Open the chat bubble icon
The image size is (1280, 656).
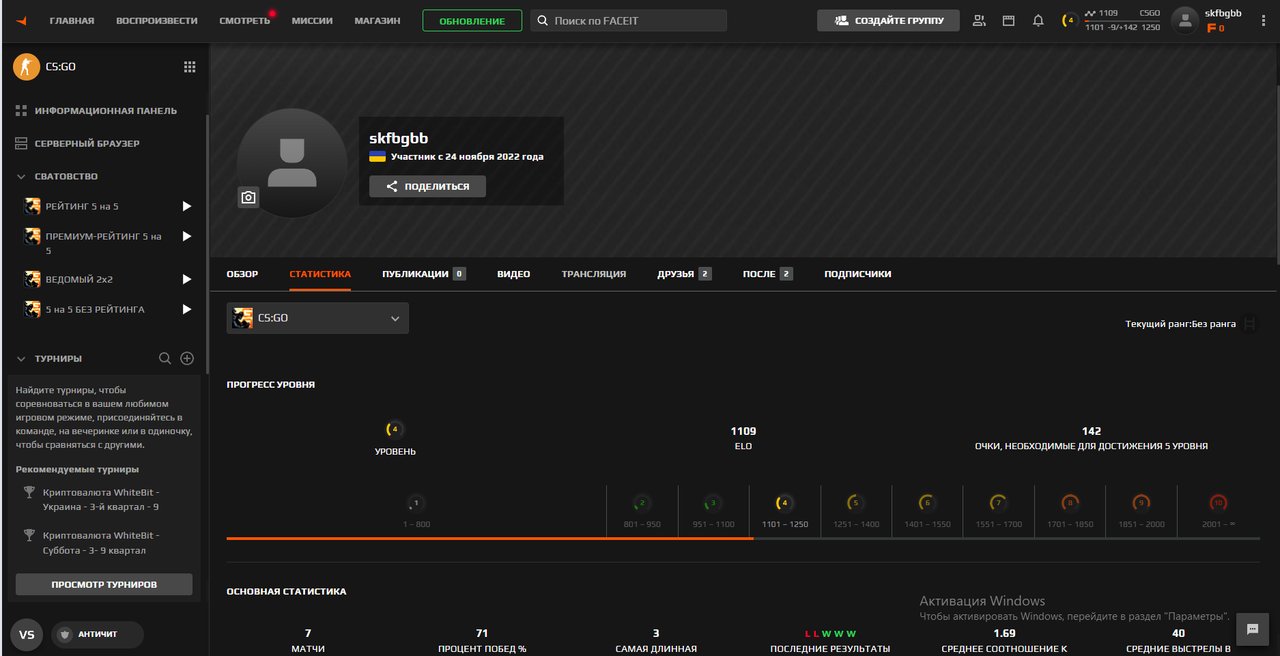(x=1252, y=630)
